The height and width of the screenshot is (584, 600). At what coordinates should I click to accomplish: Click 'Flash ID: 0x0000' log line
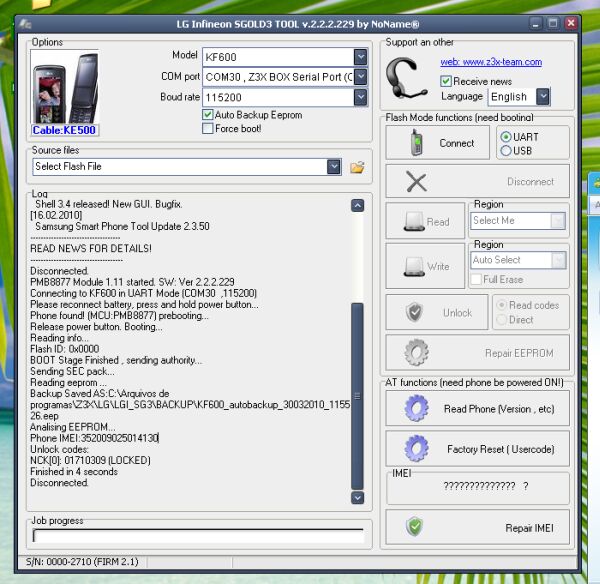point(65,349)
